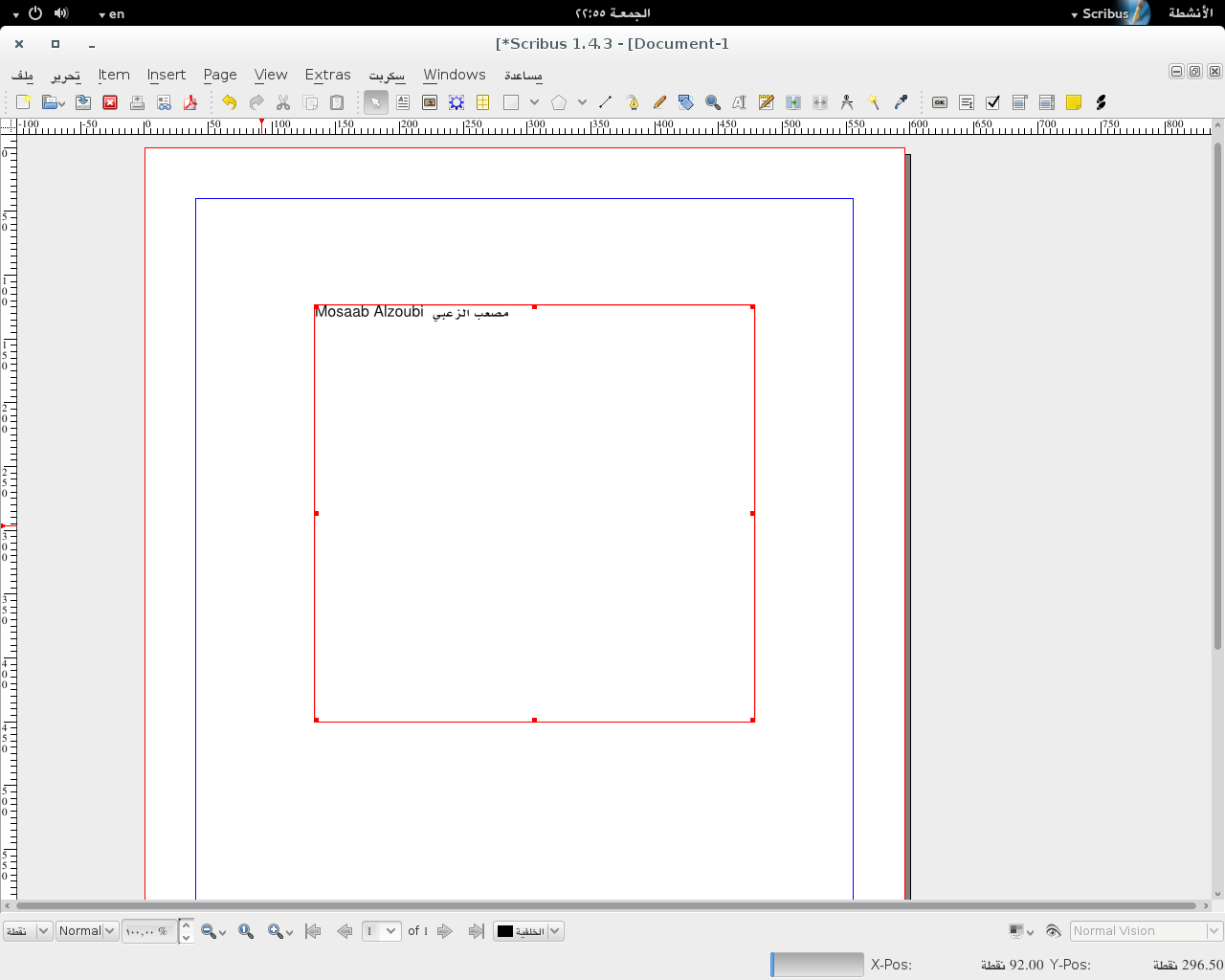Open the layer selector dropdown
Screen dimensions: 1225x980
coord(528,931)
